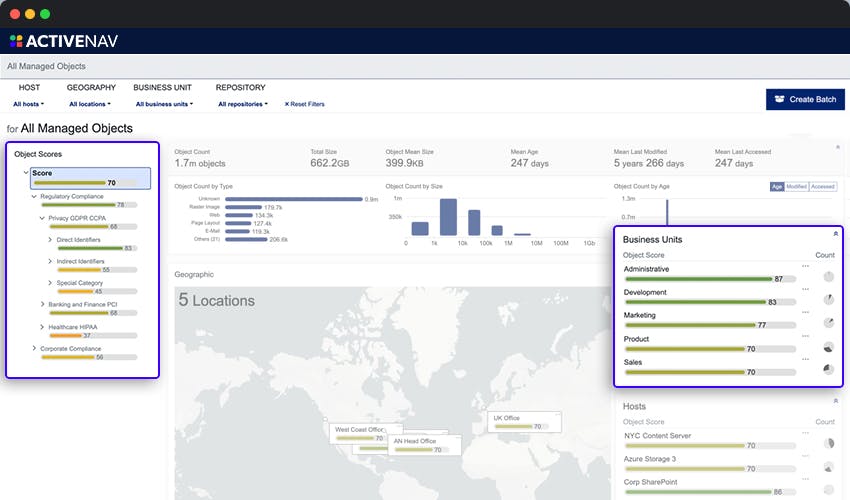The height and width of the screenshot is (500, 850).
Task: Open the All business units dropdown
Action: pos(165,104)
